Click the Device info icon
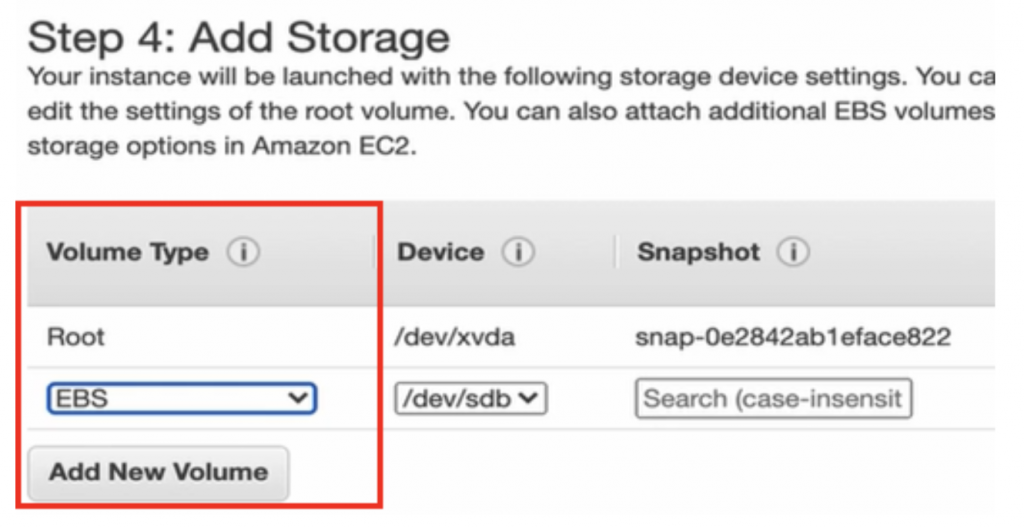This screenshot has width=1024, height=527. [518, 254]
